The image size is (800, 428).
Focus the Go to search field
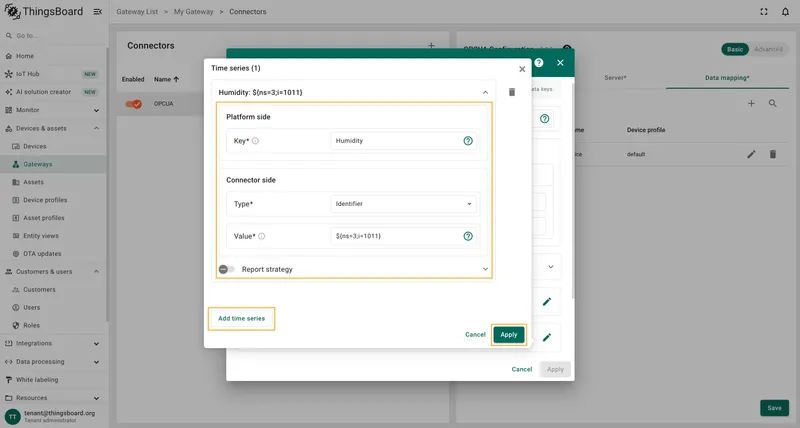54,36
